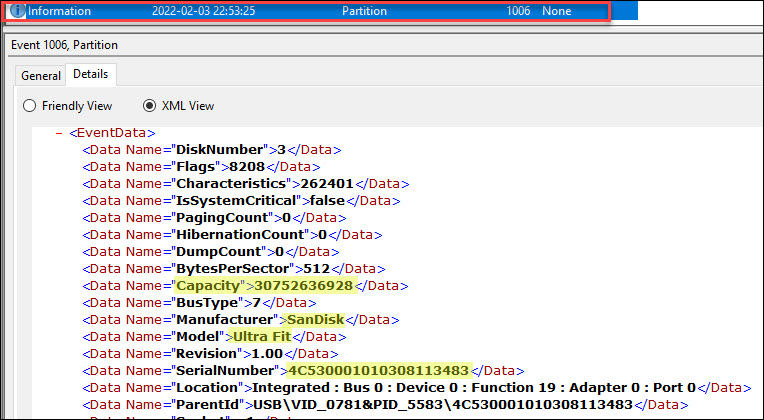764x420 pixels.
Task: Switch to the General tab
Action: 41,75
